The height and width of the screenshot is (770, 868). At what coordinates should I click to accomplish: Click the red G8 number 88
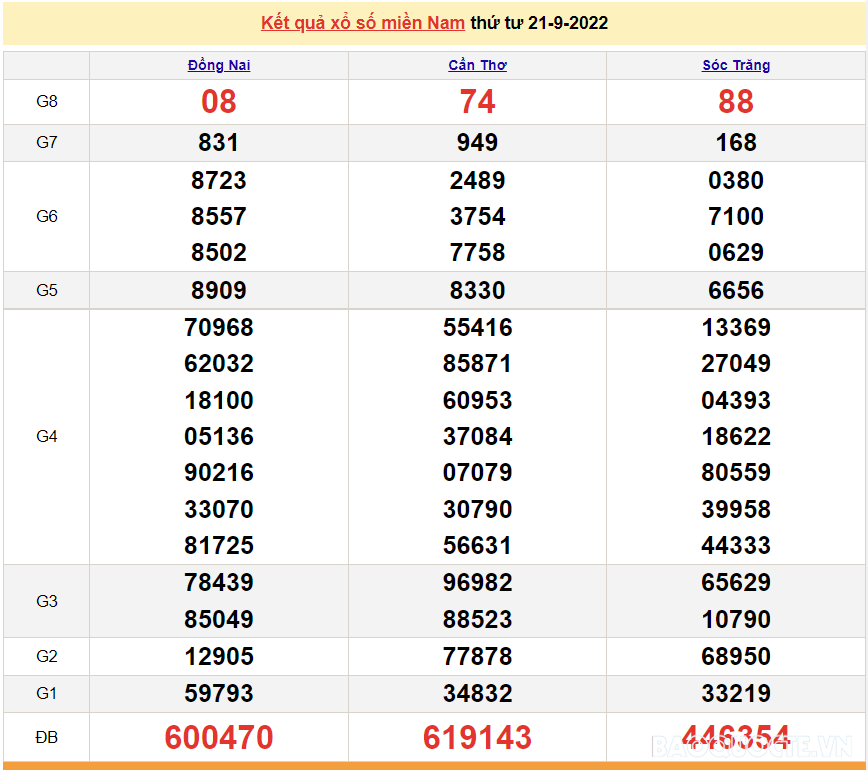[x=736, y=102]
